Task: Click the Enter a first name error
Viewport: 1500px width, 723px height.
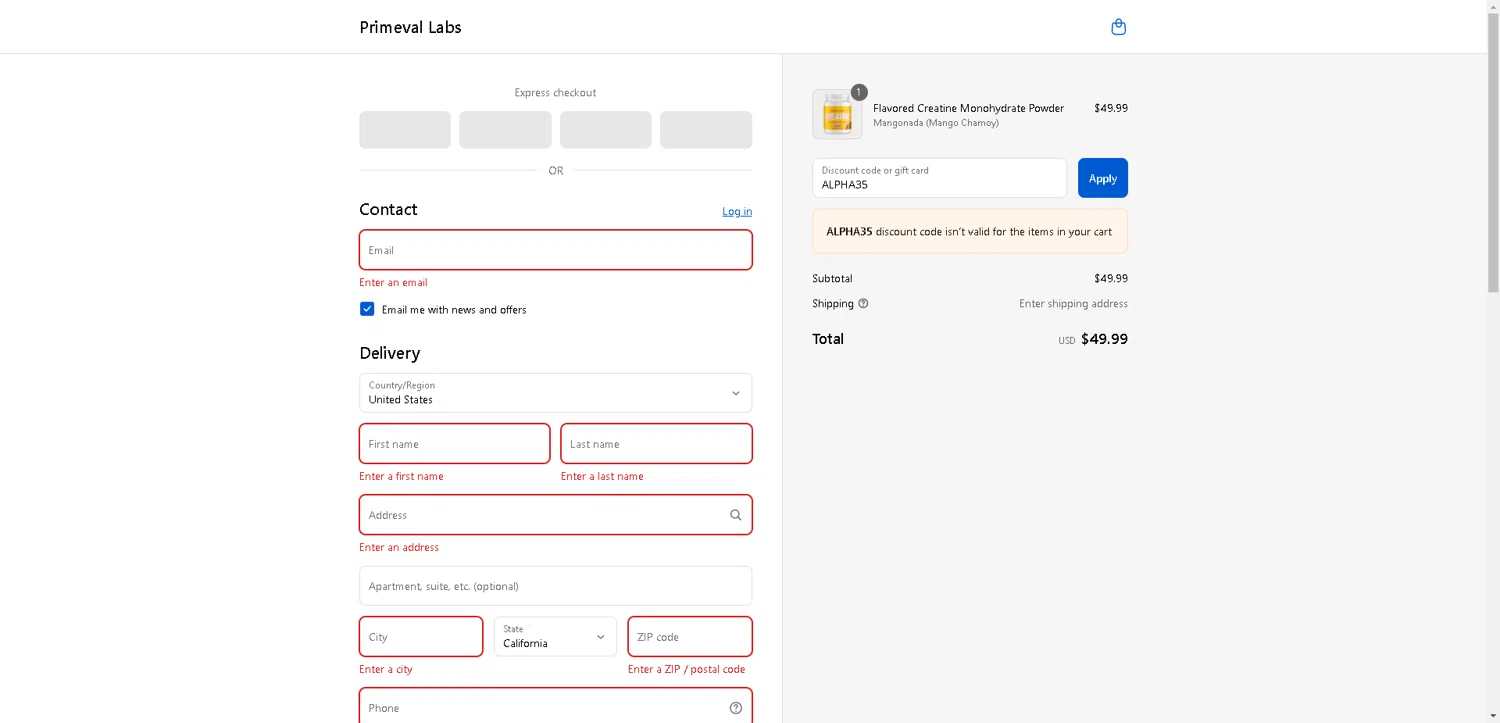Action: coord(401,477)
